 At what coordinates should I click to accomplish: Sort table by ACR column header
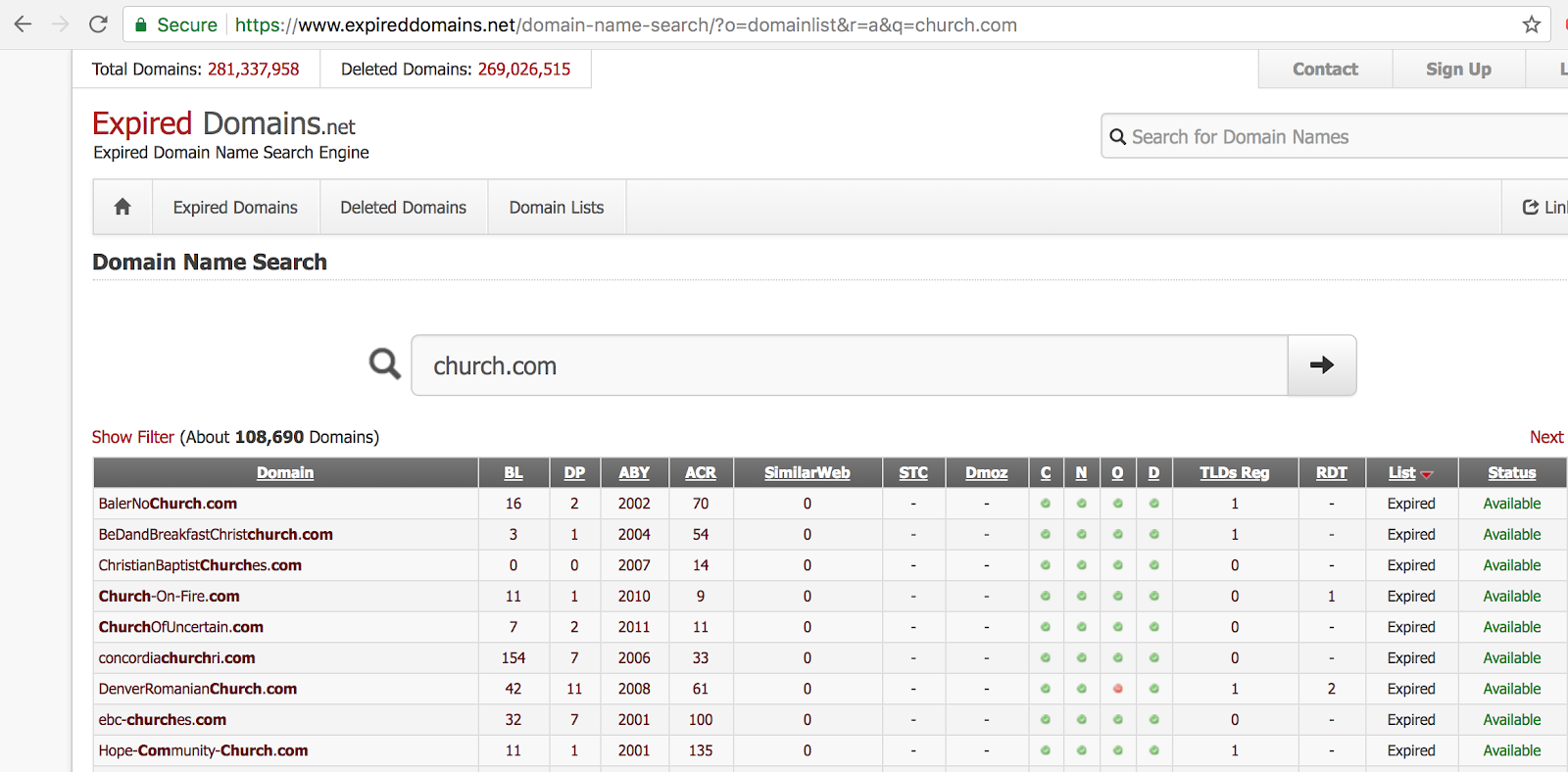701,473
